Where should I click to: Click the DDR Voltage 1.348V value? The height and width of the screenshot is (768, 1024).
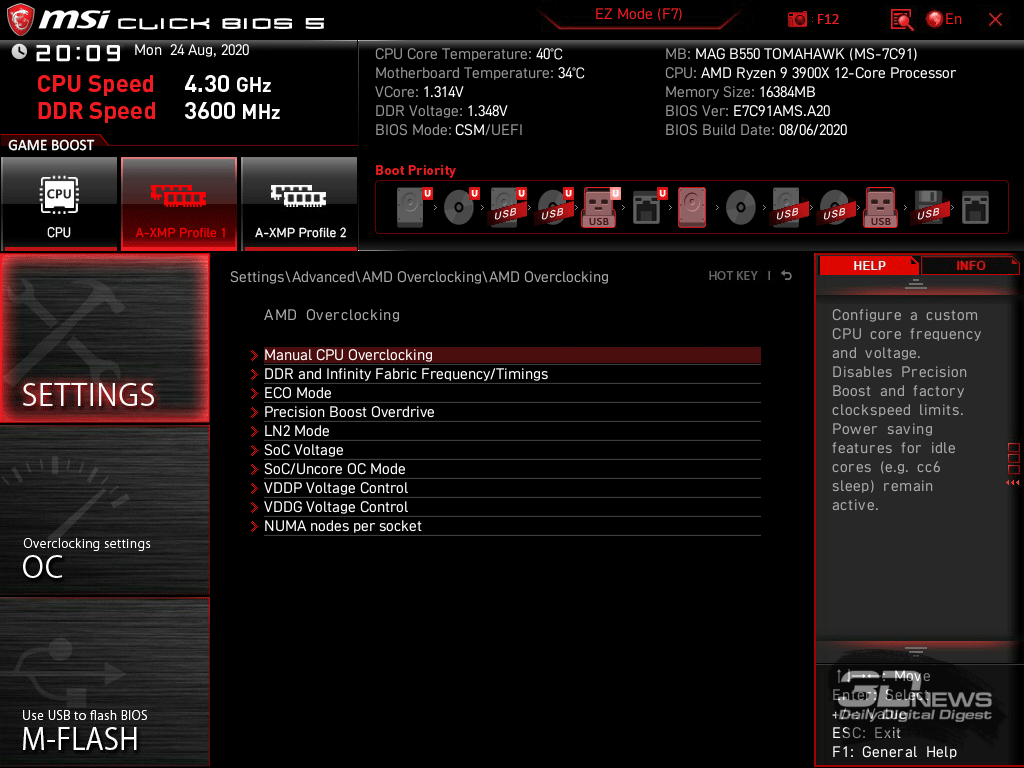[441, 111]
